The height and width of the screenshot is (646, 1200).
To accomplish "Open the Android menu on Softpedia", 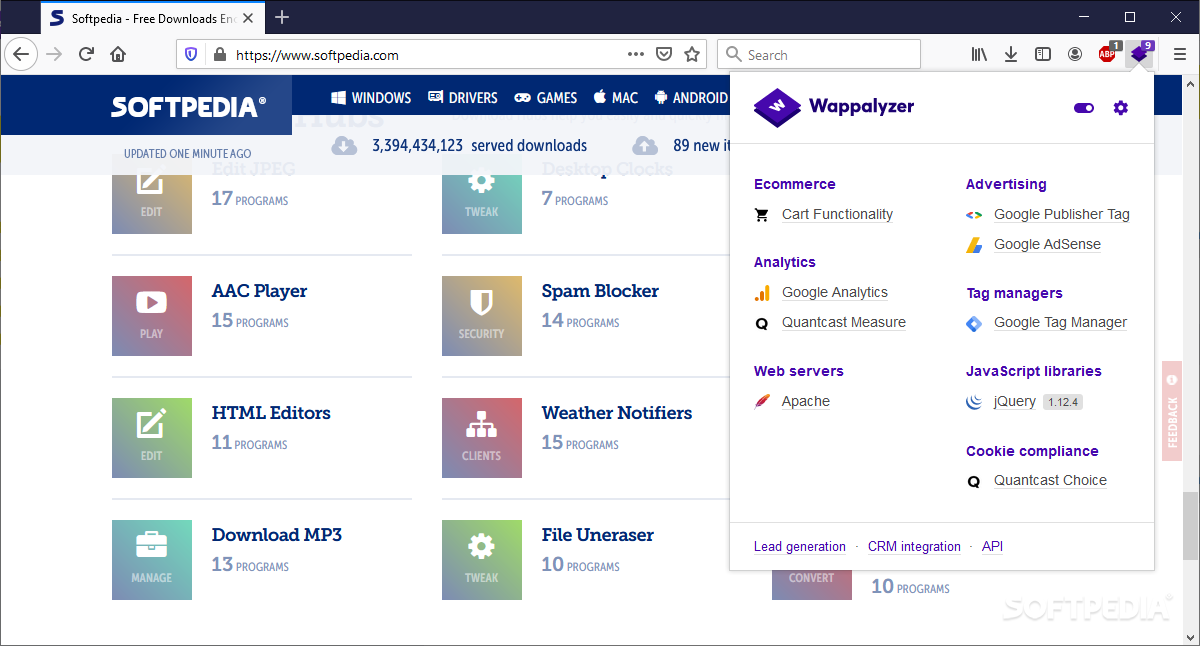I will (691, 97).
